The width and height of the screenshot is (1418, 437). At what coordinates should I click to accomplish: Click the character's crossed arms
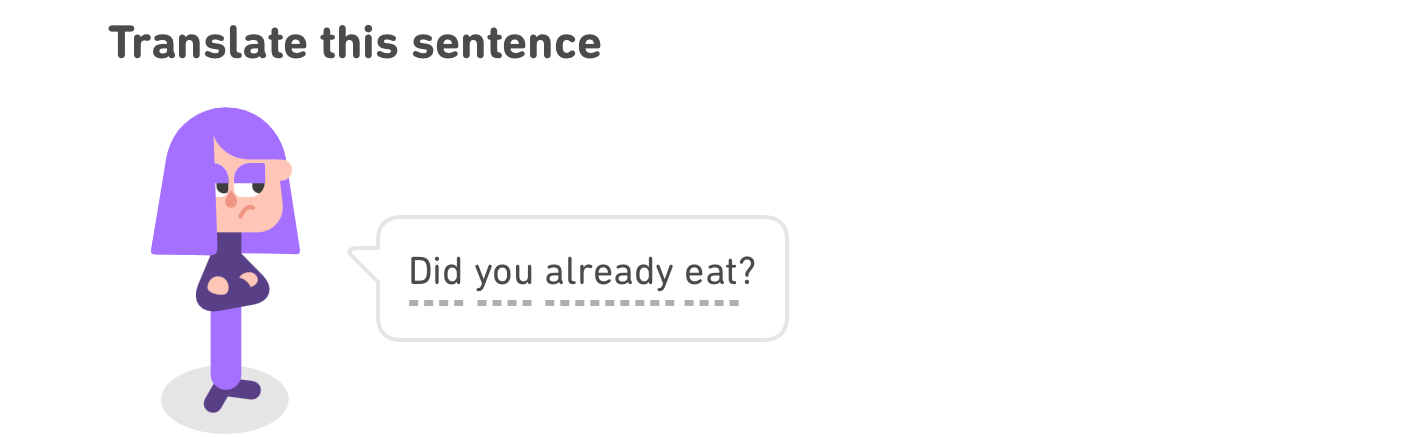pyautogui.click(x=232, y=287)
